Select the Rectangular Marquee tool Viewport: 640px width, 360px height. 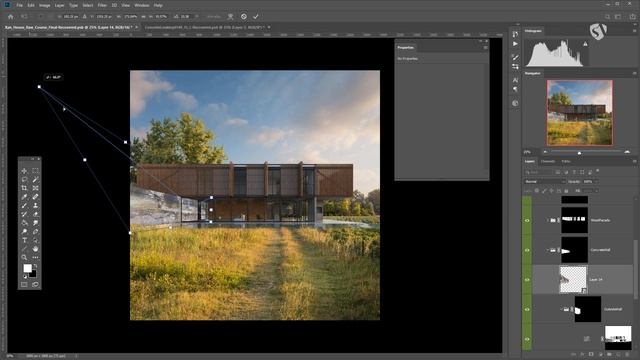click(35, 171)
